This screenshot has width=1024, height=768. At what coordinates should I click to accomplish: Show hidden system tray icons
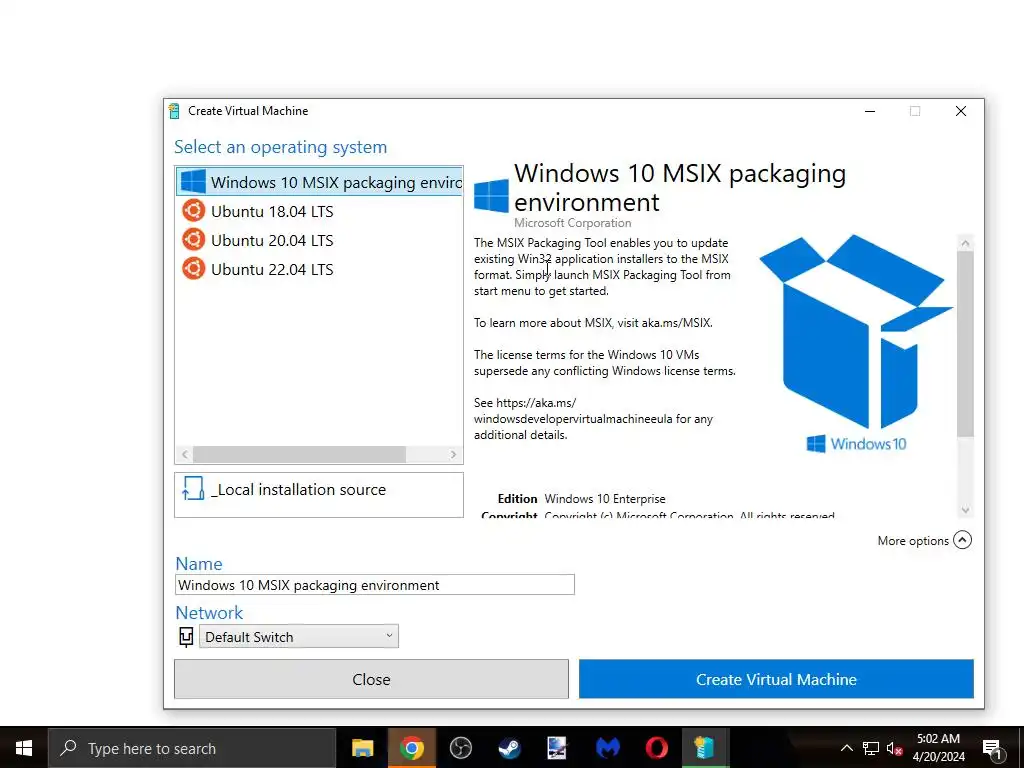(846, 748)
